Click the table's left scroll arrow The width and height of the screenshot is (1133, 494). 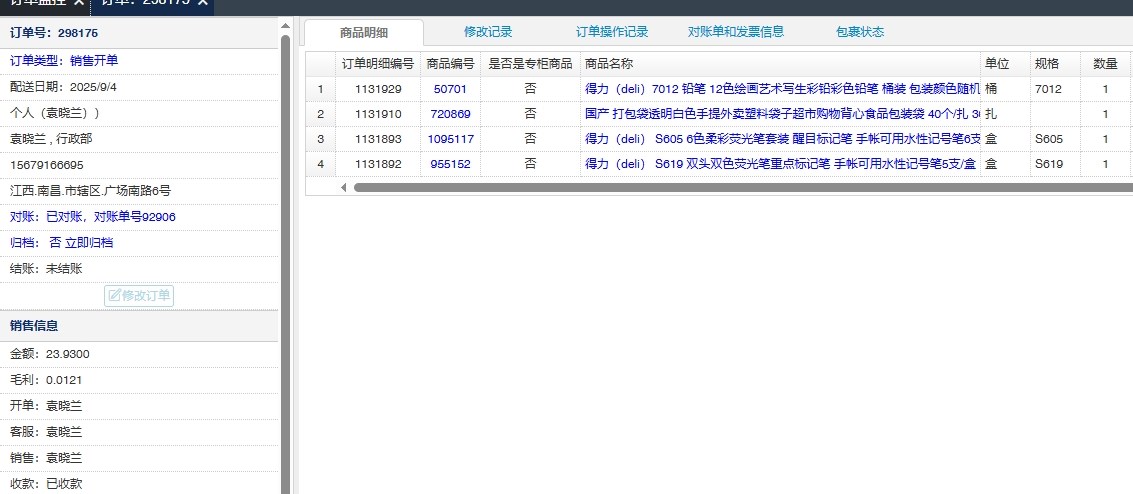point(344,187)
